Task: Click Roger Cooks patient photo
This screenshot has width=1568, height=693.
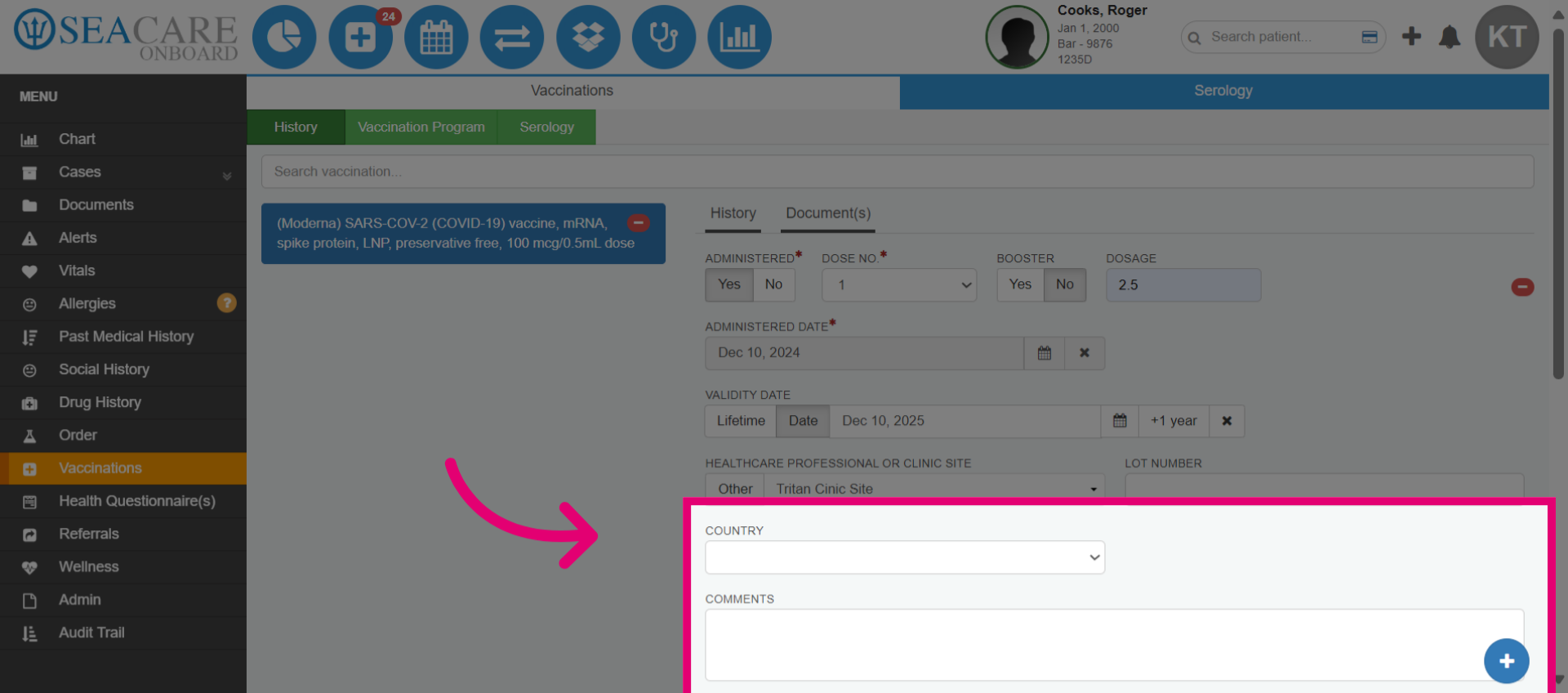Action: coord(1017,37)
